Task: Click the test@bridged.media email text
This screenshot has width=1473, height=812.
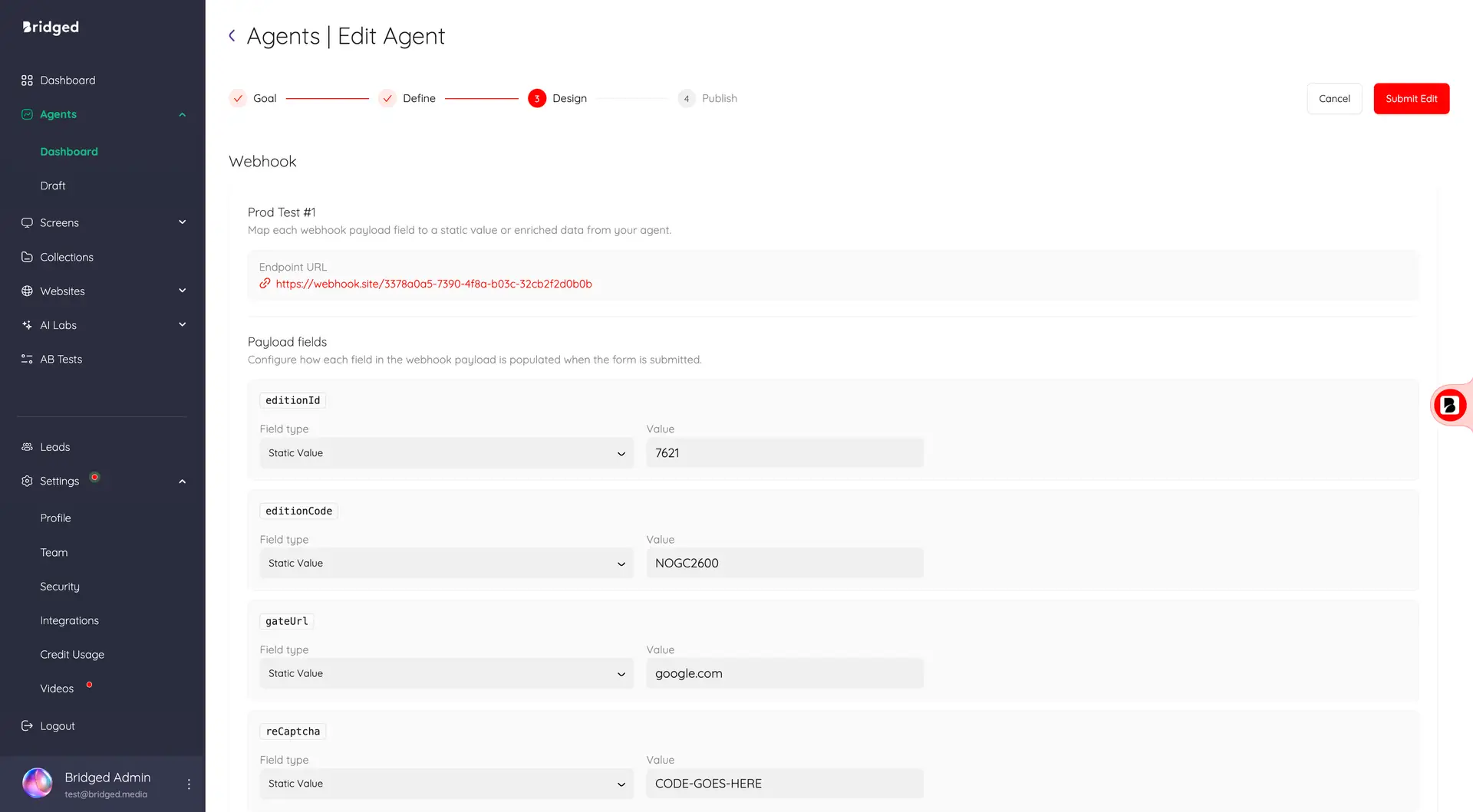Action: pos(106,794)
